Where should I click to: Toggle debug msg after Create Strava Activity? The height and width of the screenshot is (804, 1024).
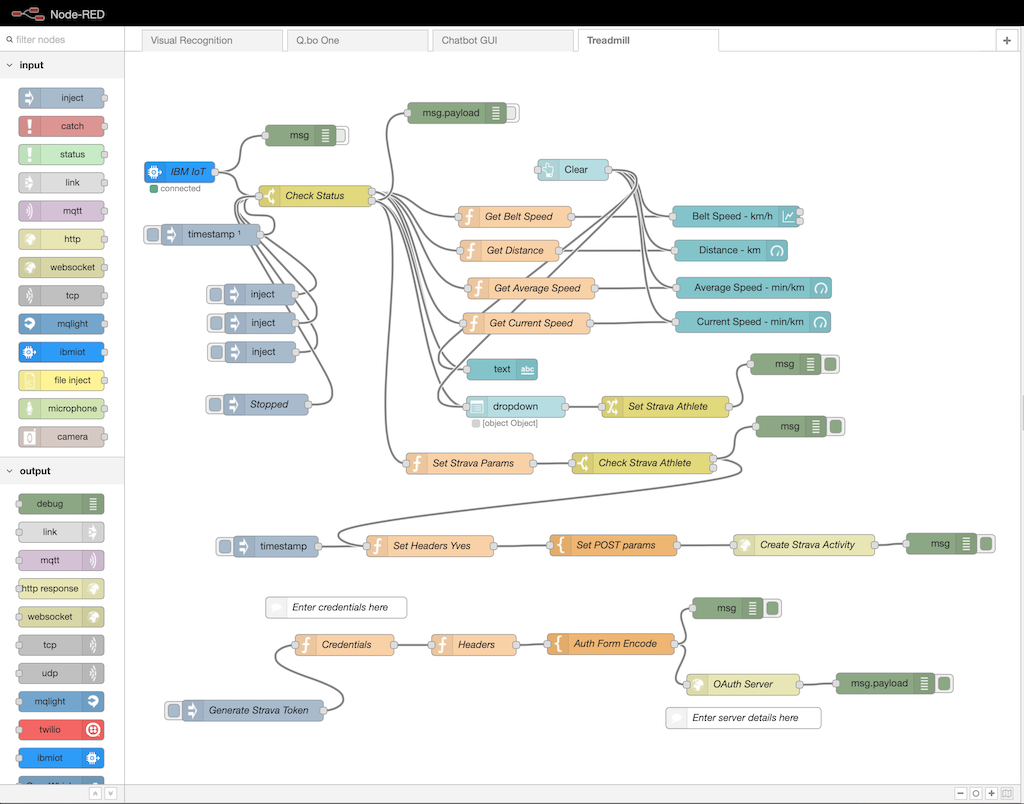(986, 543)
